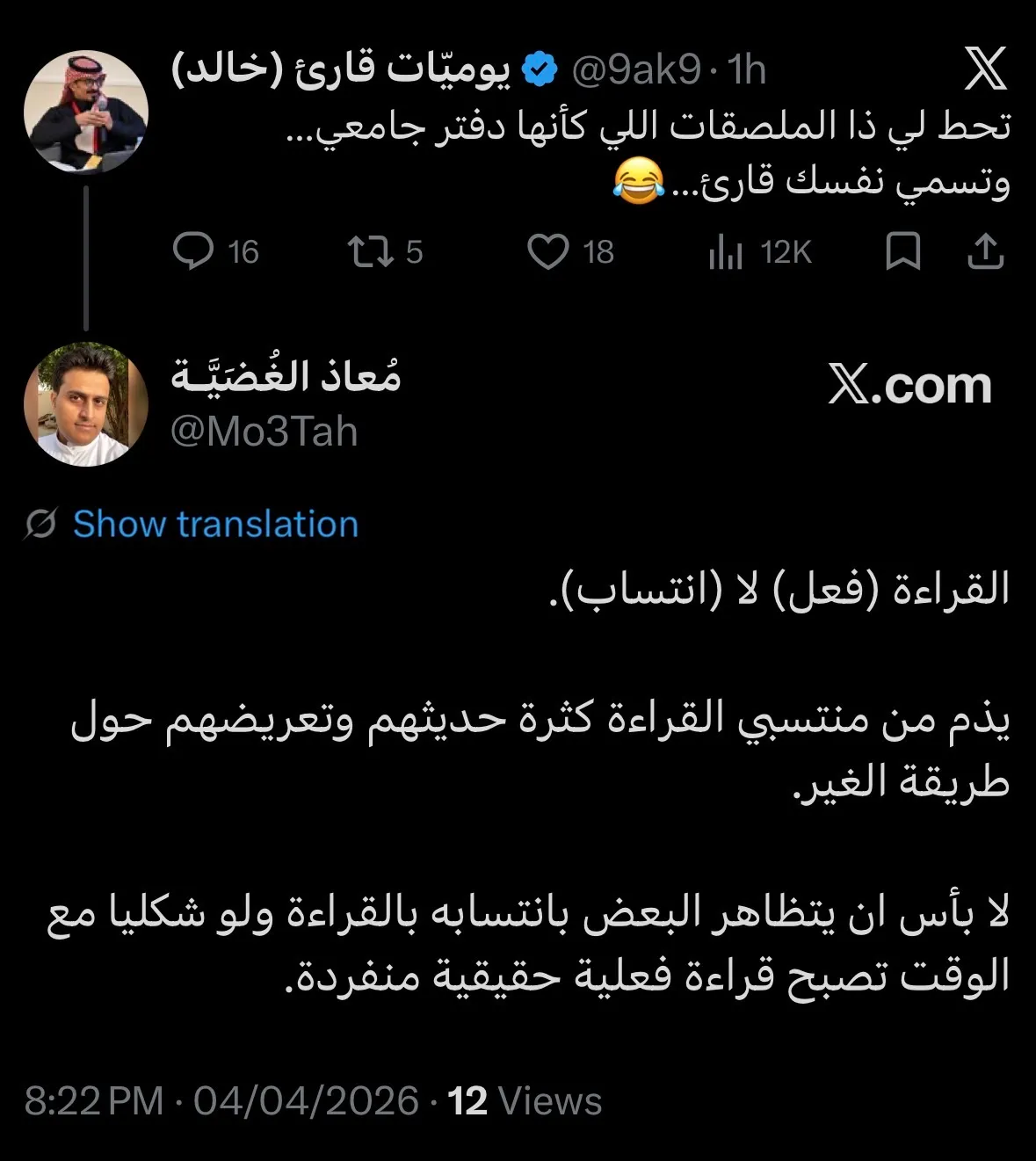1036x1161 pixels.
Task: Open Khalid's profile picture at the top
Action: tap(85, 112)
